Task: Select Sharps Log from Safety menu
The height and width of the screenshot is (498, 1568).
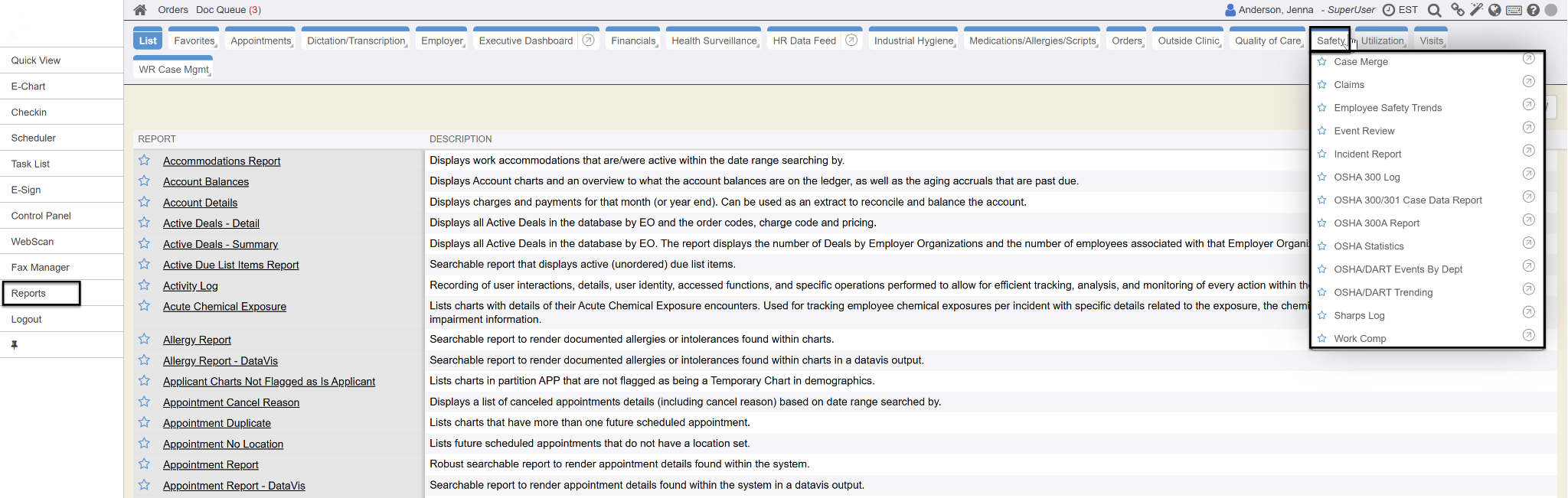Action: click(1359, 315)
